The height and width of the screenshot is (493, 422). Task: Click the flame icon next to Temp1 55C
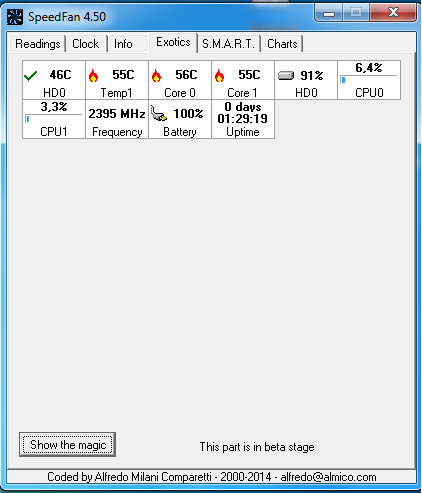94,76
